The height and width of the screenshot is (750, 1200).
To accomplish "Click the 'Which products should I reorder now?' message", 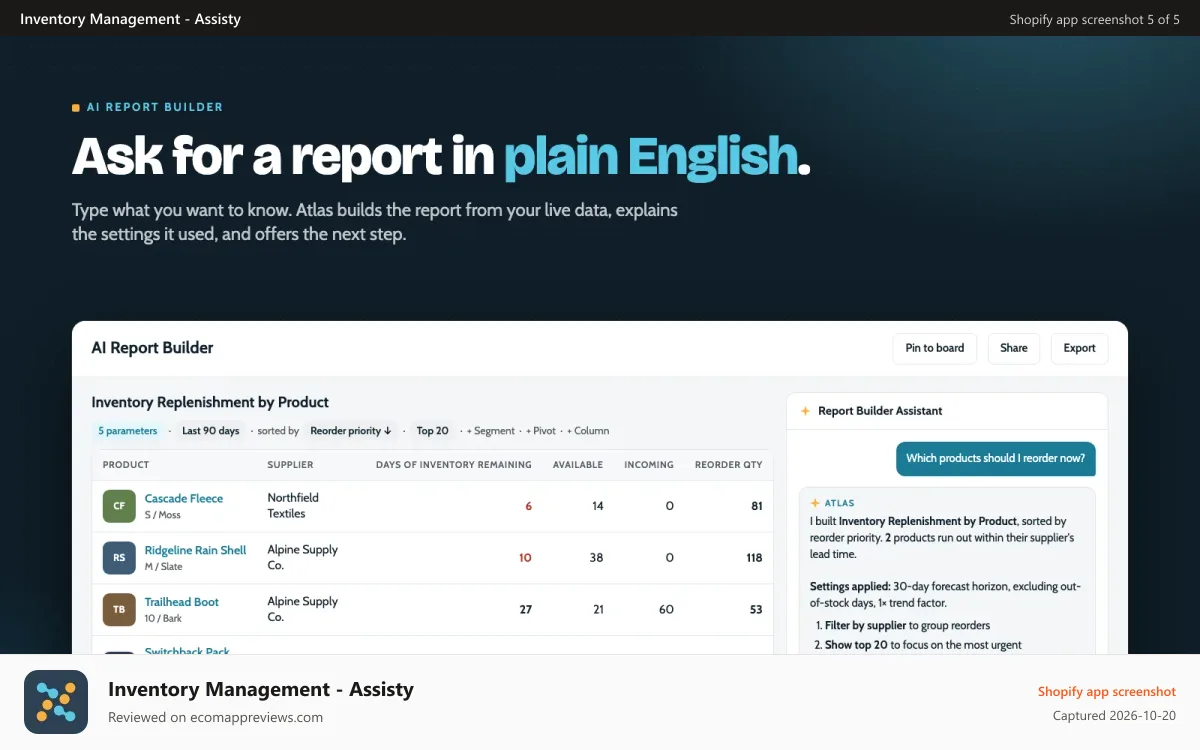I will [995, 459].
